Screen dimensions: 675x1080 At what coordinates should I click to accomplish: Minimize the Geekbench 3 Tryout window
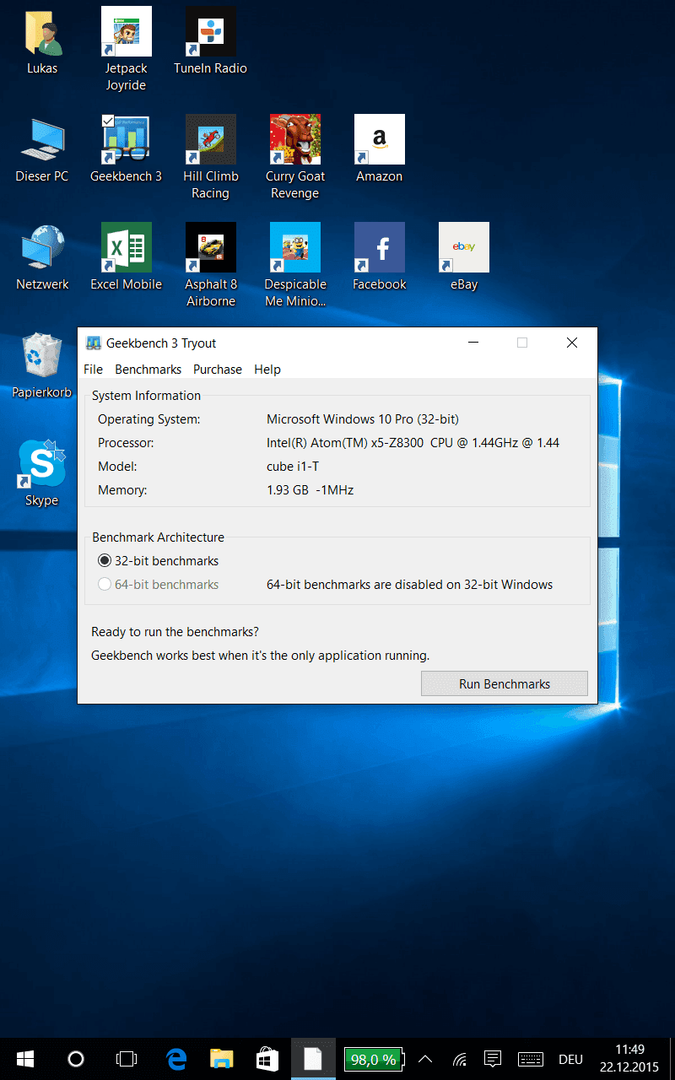[x=473, y=343]
